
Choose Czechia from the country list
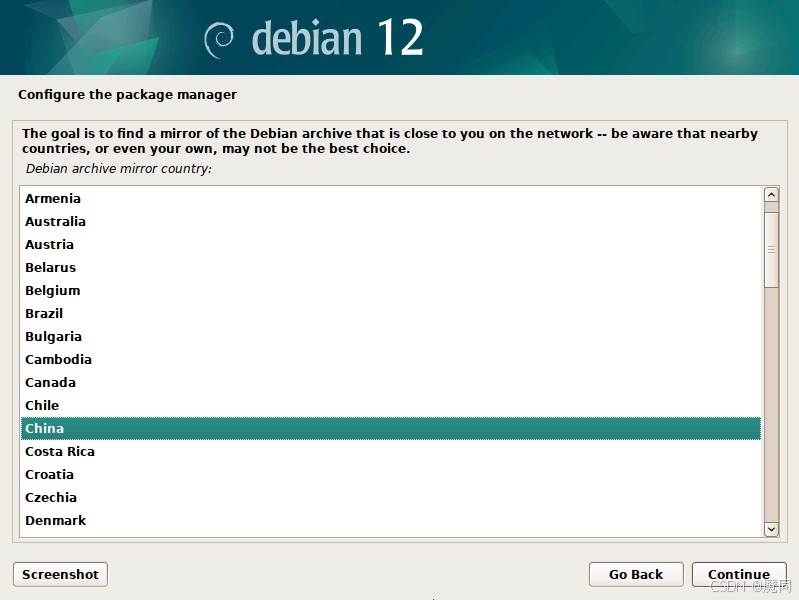point(391,497)
